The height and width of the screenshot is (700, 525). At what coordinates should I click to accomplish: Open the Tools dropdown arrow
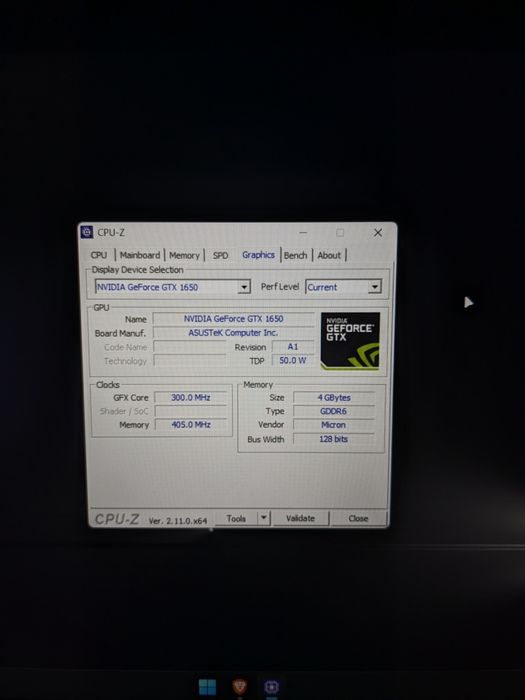pyautogui.click(x=263, y=518)
